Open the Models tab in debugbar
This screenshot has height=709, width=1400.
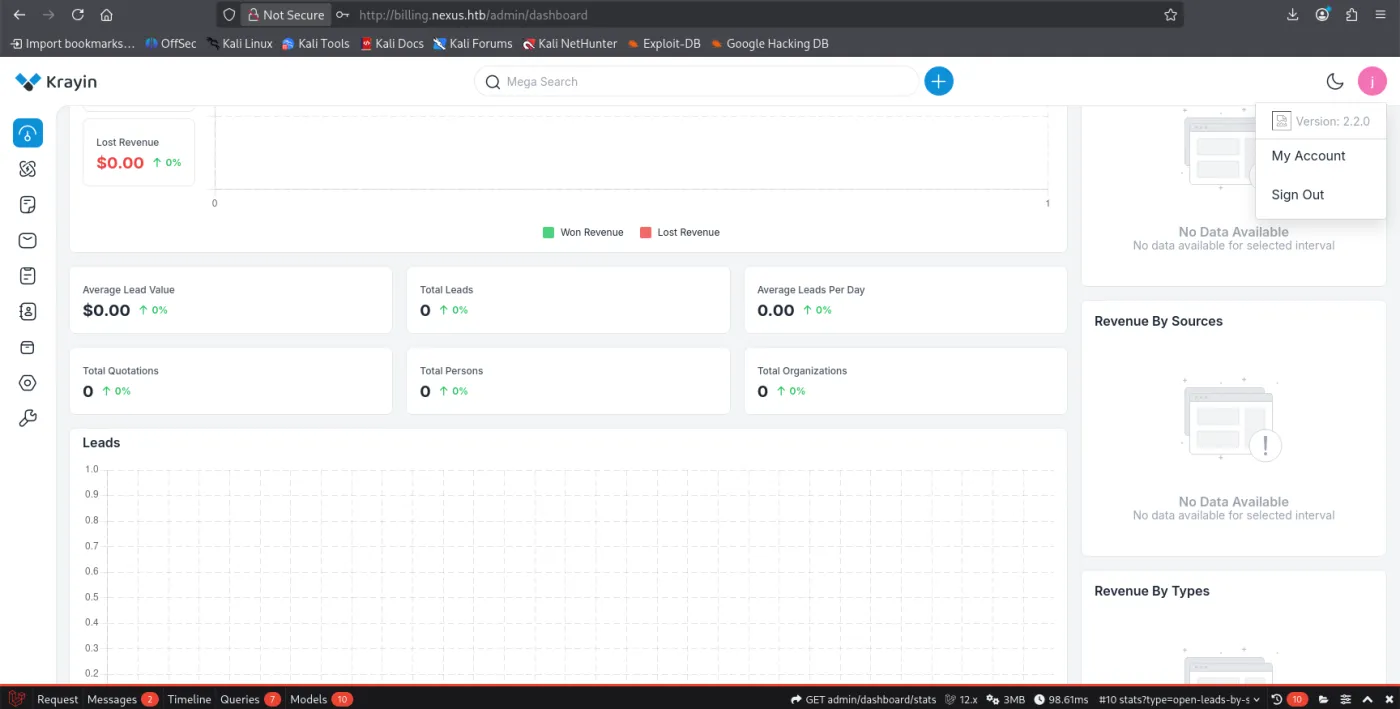click(321, 699)
